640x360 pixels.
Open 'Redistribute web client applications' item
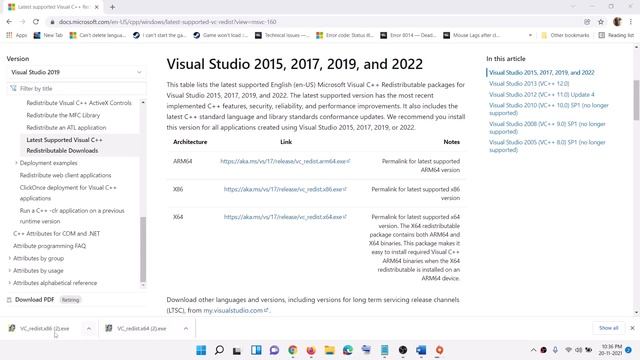(65, 175)
